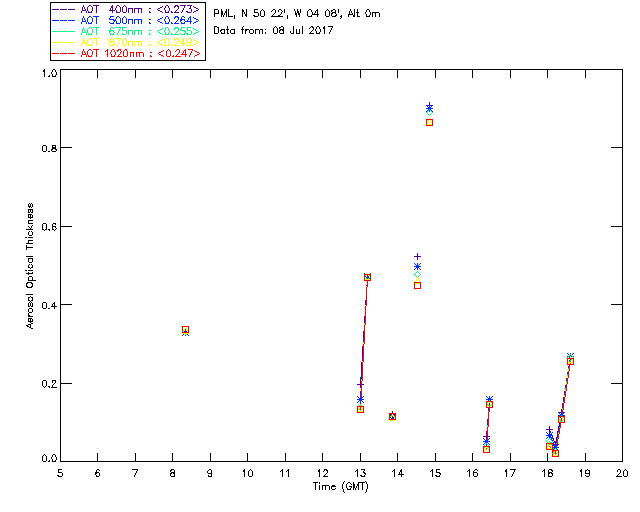The image size is (640, 512).
Task: Click the 0.8 y-axis tick label
Action: (x=49, y=148)
